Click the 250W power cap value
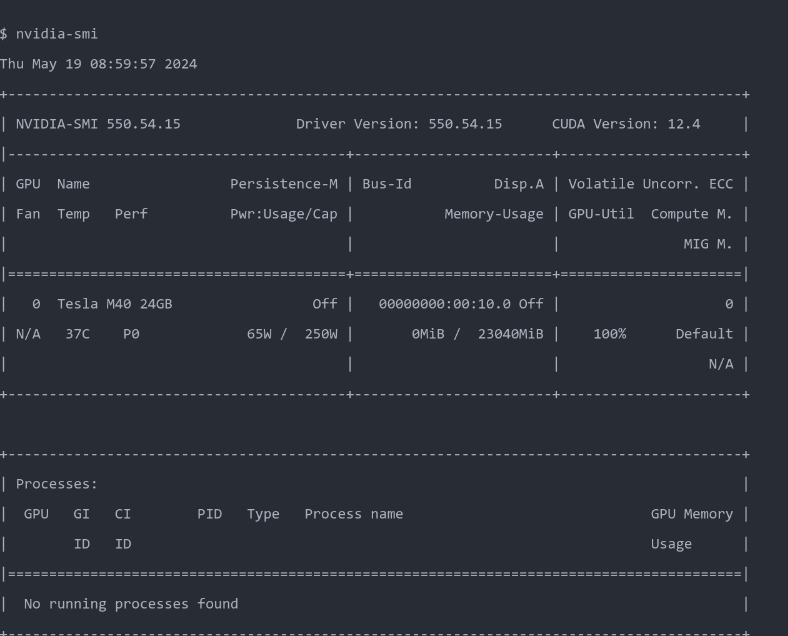 click(321, 334)
